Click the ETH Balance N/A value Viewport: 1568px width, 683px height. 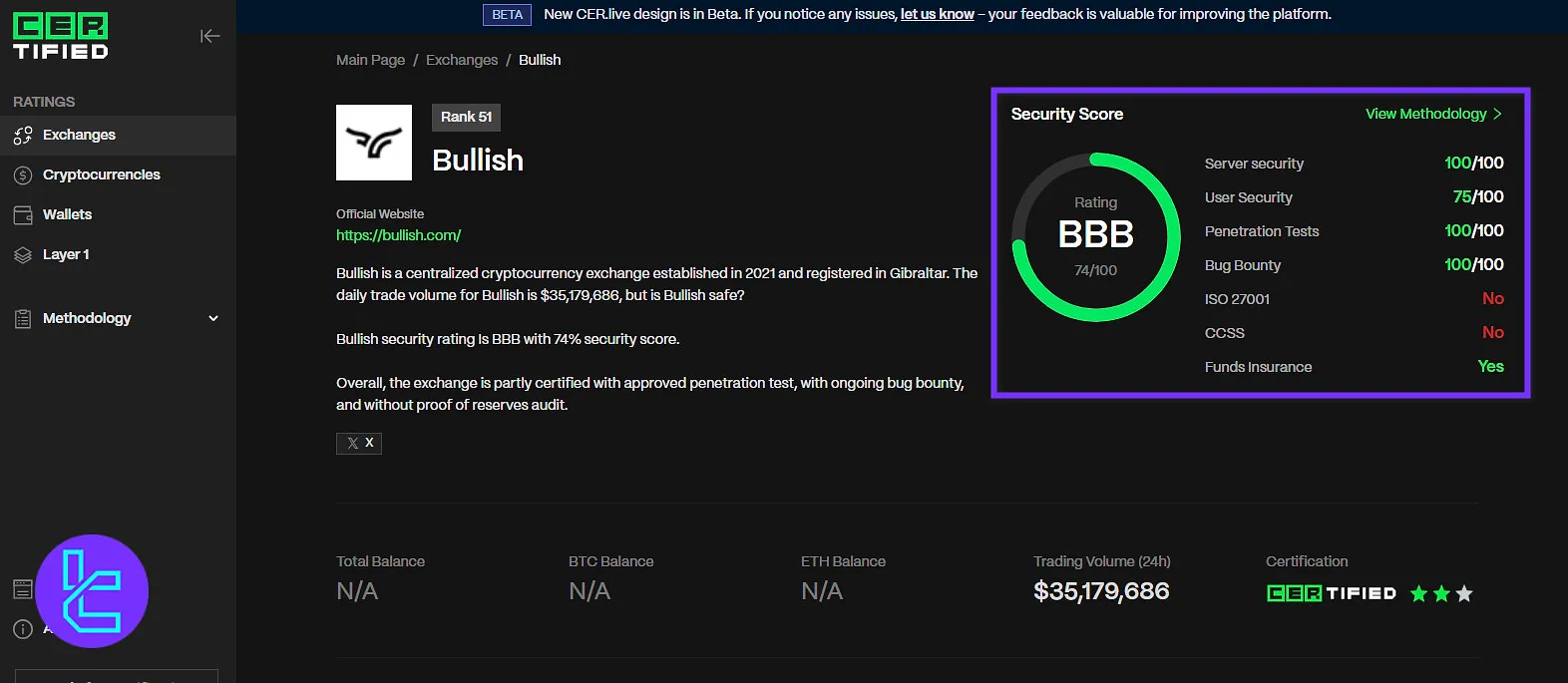822,591
